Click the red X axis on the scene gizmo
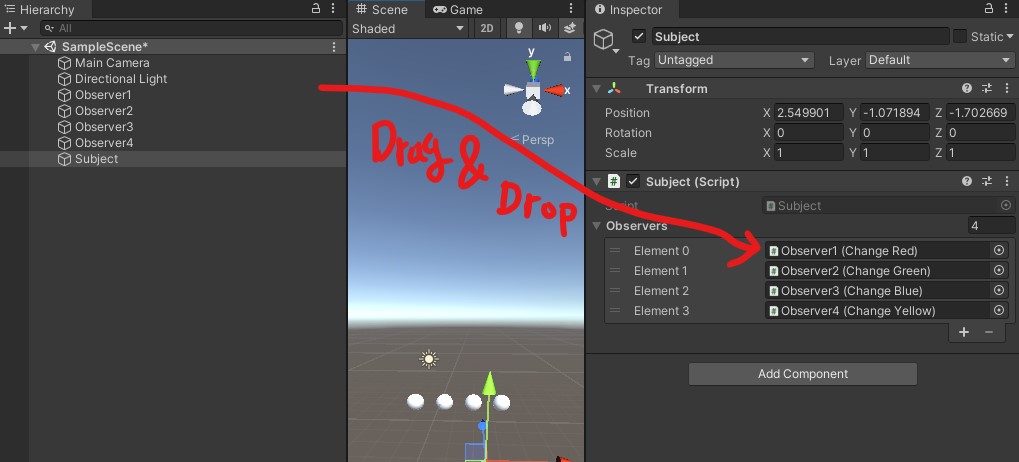 click(554, 90)
